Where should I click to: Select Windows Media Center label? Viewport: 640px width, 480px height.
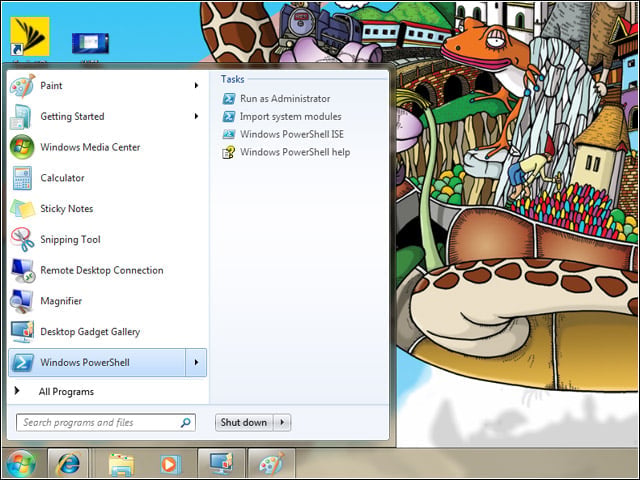pos(90,147)
